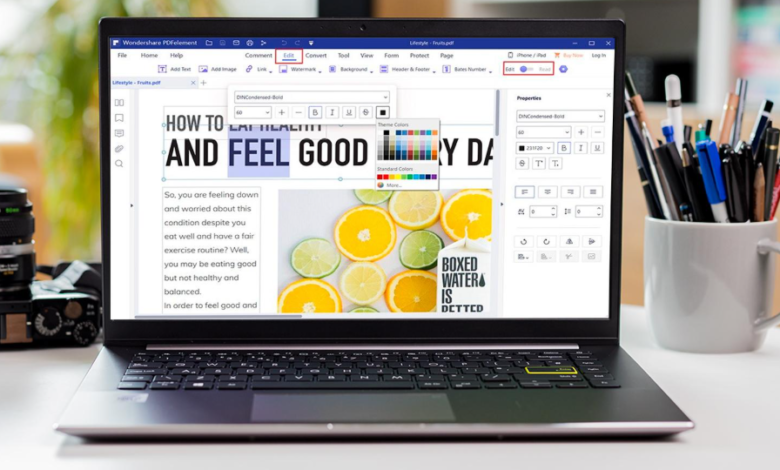This screenshot has width=780, height=470.
Task: Click the Email envelope icon in title bar
Action: (x=236, y=43)
